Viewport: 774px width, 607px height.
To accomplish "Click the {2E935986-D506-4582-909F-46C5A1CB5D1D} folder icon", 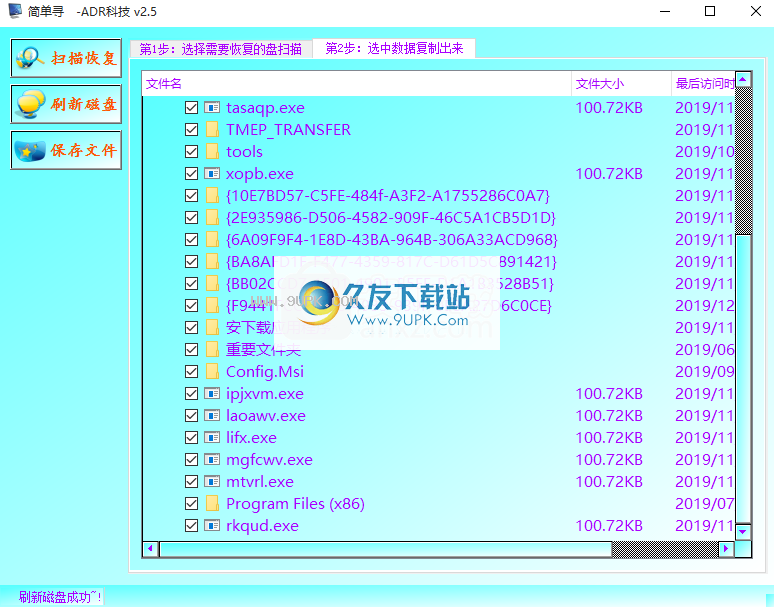I will coord(212,218).
